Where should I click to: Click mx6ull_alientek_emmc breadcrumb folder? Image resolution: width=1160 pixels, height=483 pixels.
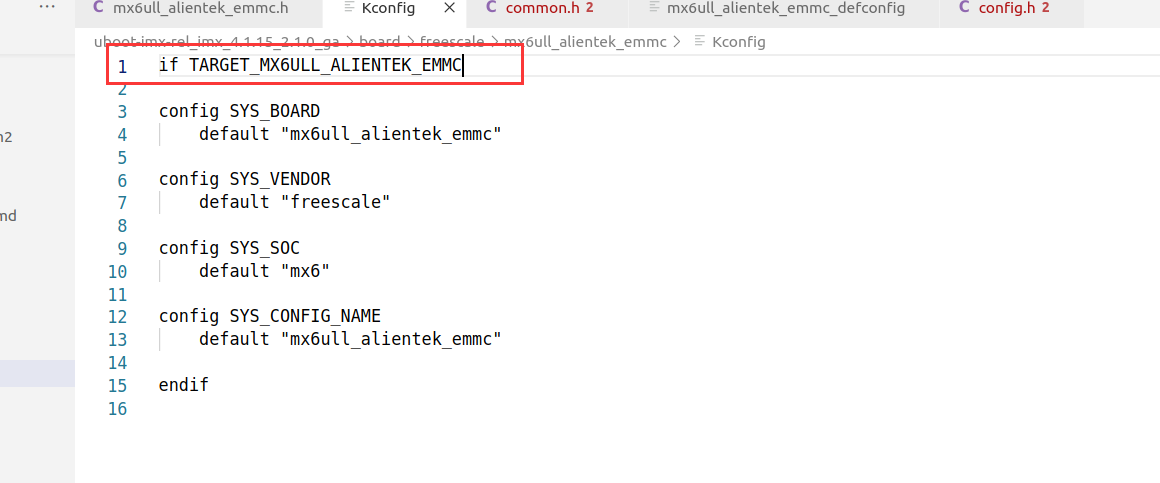(x=584, y=42)
